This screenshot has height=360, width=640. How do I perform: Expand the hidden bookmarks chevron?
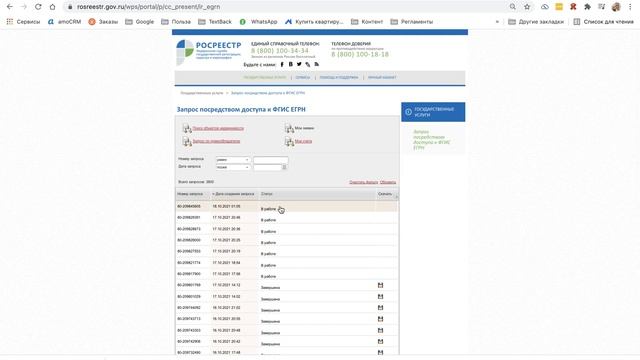pyautogui.click(x=497, y=22)
